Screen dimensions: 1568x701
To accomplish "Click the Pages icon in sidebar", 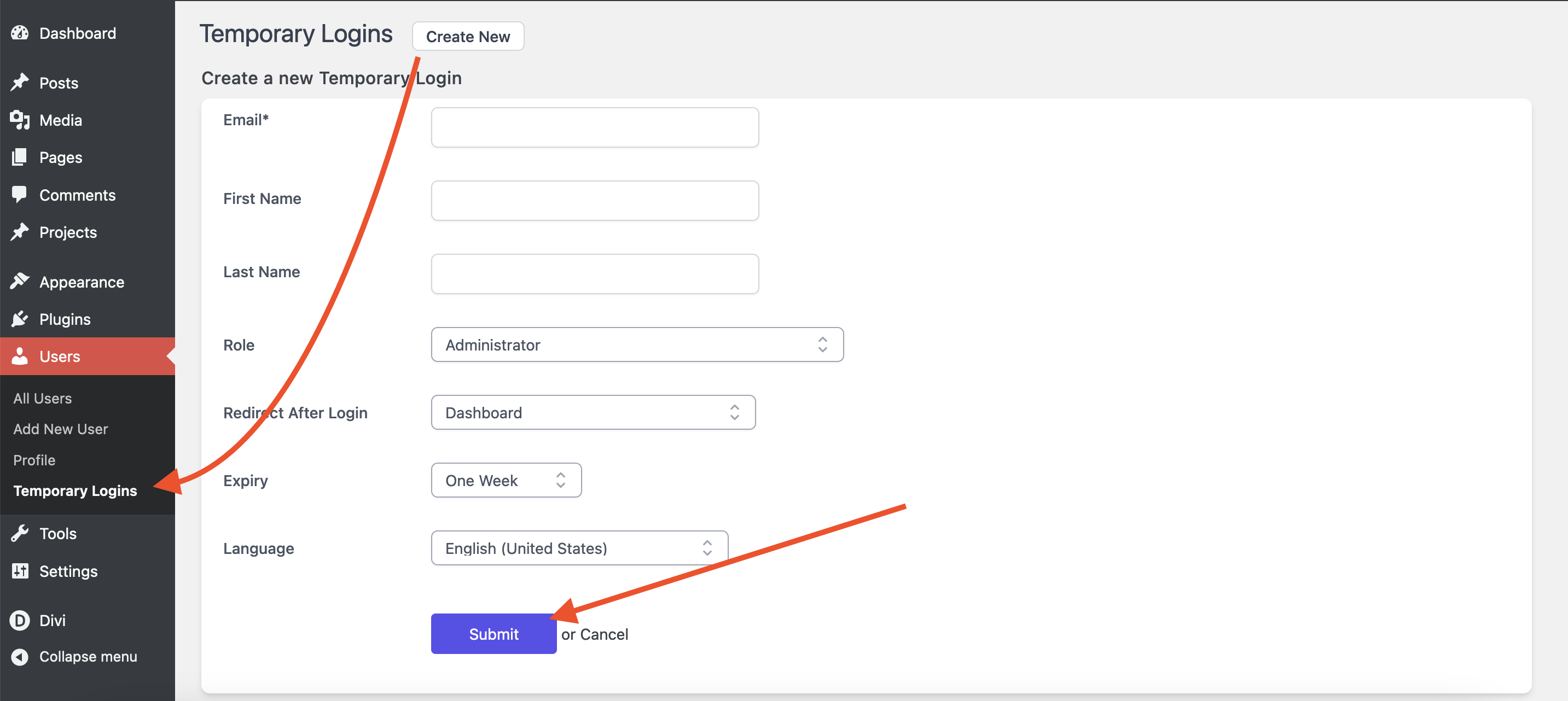I will [x=20, y=157].
